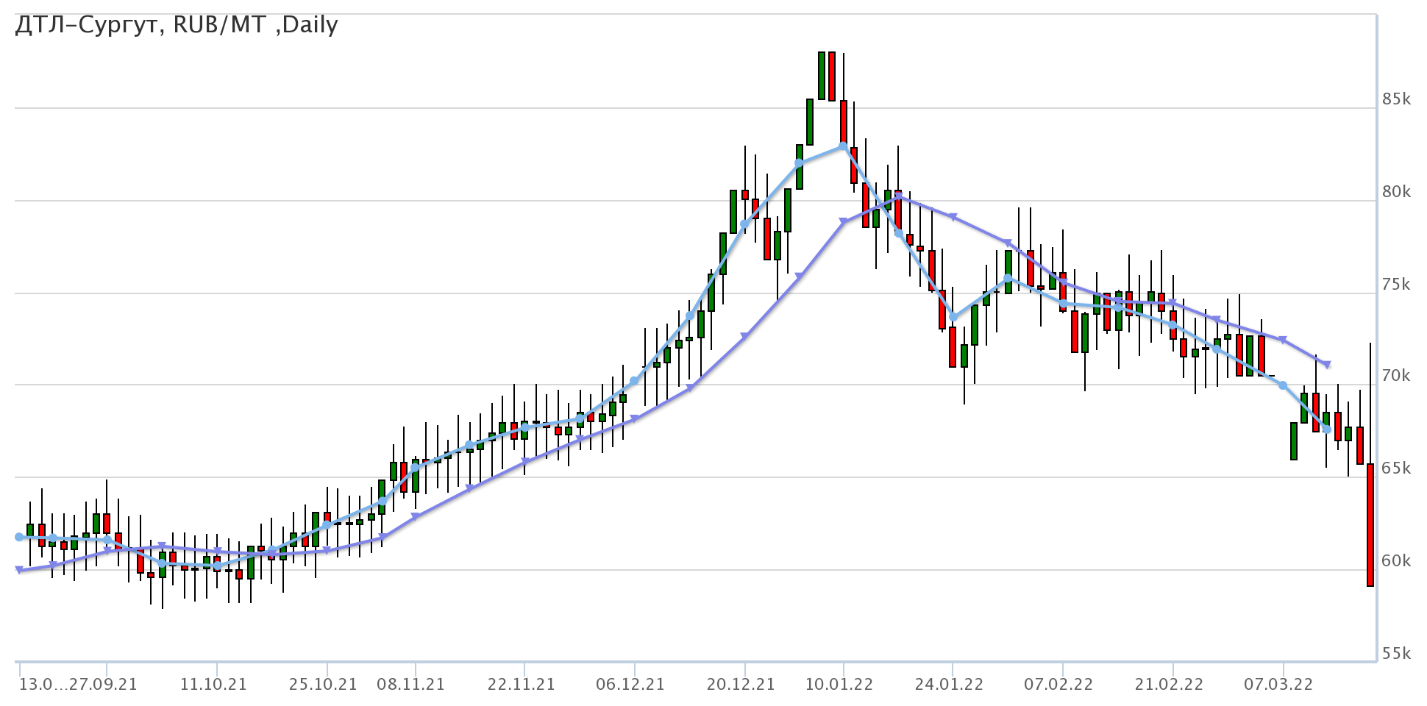Select the tallest green candle at chart peak
Screen dimensions: 1427x706
pos(821,76)
